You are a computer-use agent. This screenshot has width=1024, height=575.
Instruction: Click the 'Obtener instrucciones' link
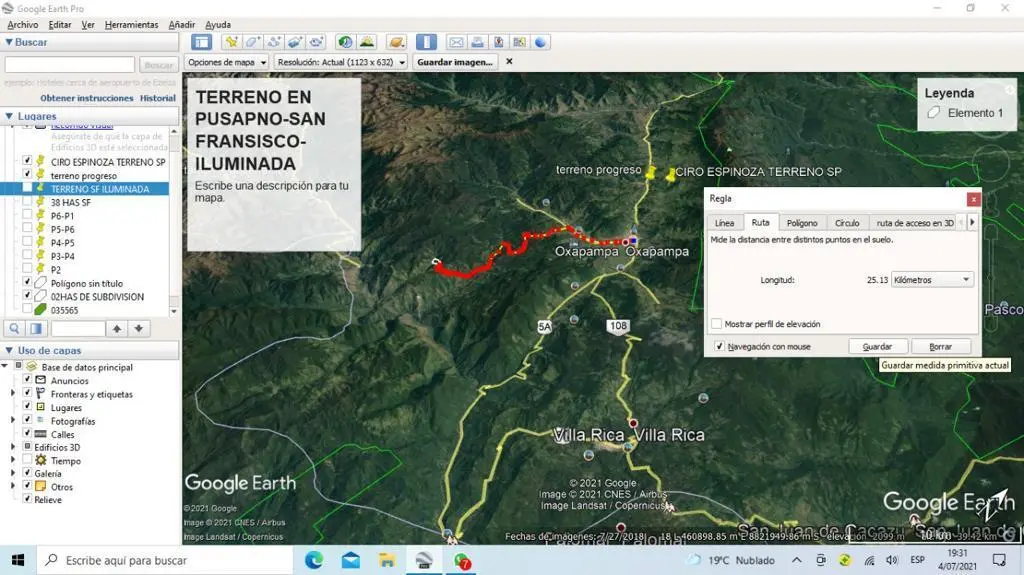(x=87, y=98)
